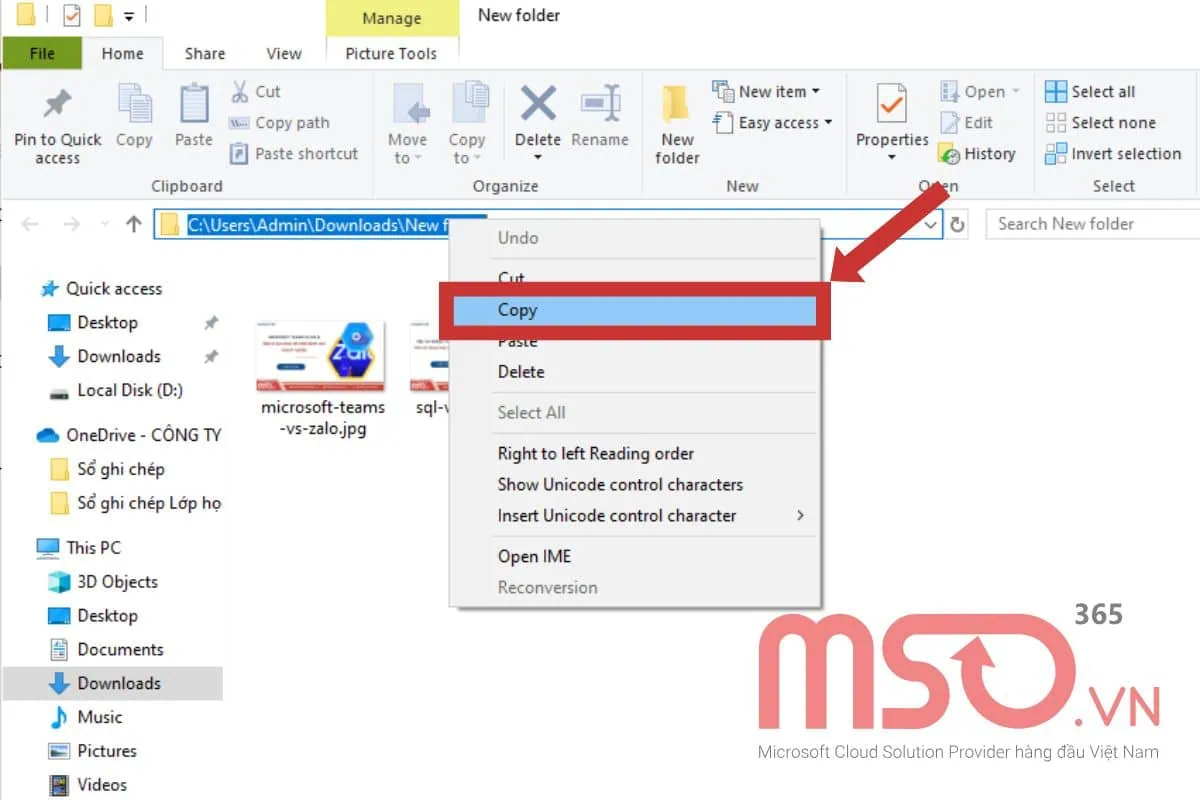
Task: Refresh the address bar folder view
Action: (957, 224)
